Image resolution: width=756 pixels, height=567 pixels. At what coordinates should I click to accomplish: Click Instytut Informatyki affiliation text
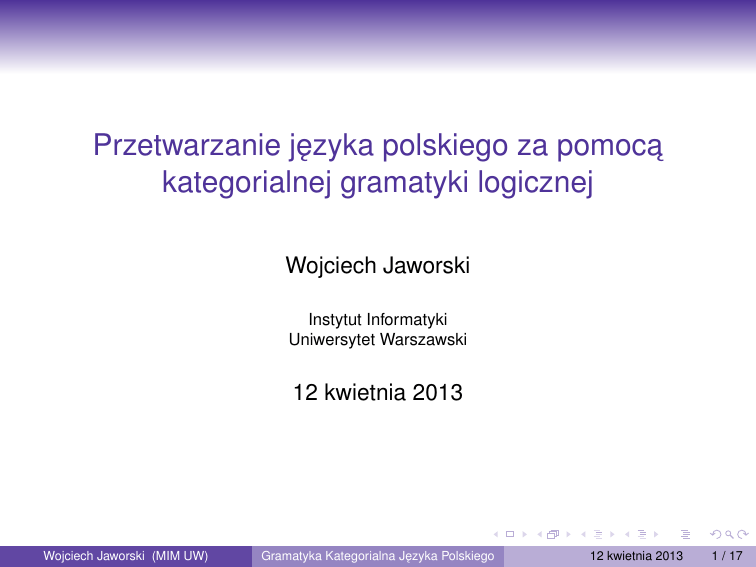[x=377, y=319]
